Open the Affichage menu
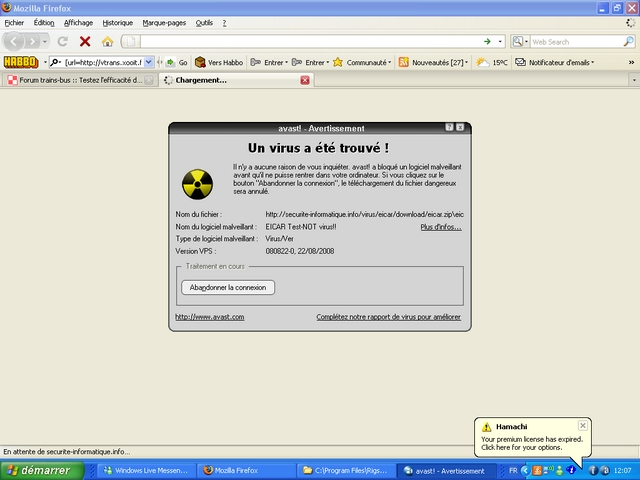 pyautogui.click(x=78, y=23)
